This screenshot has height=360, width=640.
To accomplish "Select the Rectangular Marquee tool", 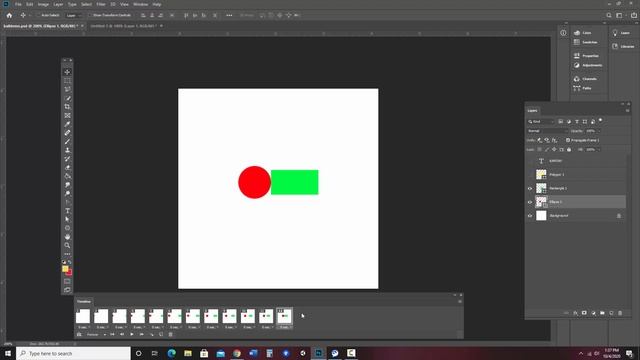I will click(67, 81).
